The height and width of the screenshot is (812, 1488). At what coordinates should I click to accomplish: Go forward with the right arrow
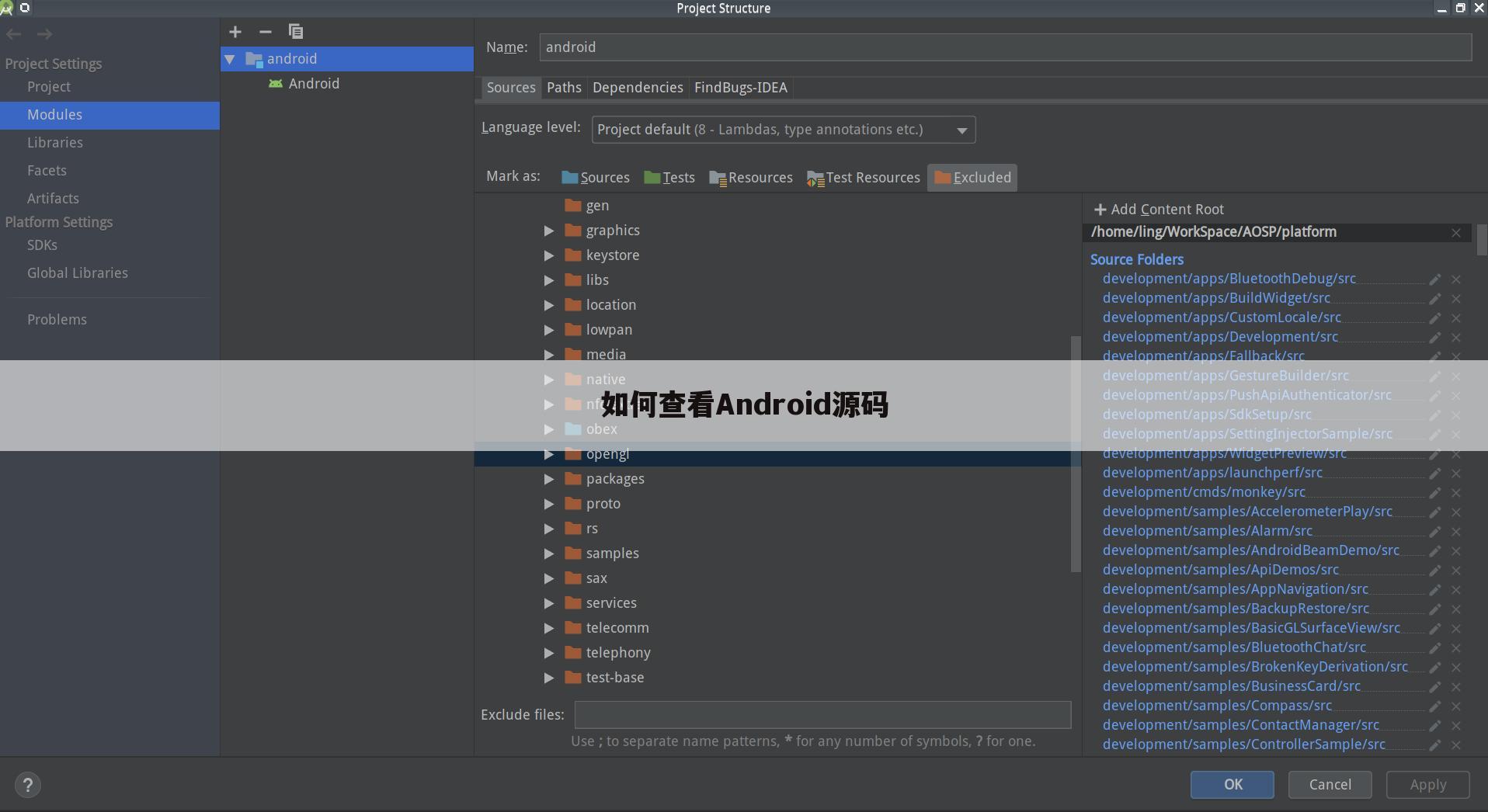(x=45, y=34)
